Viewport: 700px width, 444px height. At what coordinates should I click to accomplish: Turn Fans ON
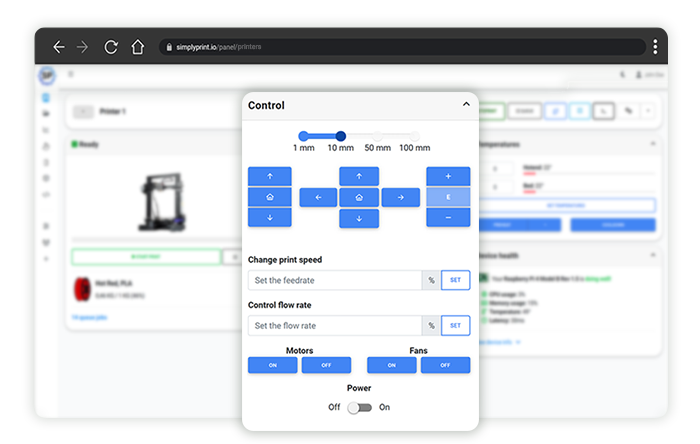392,365
